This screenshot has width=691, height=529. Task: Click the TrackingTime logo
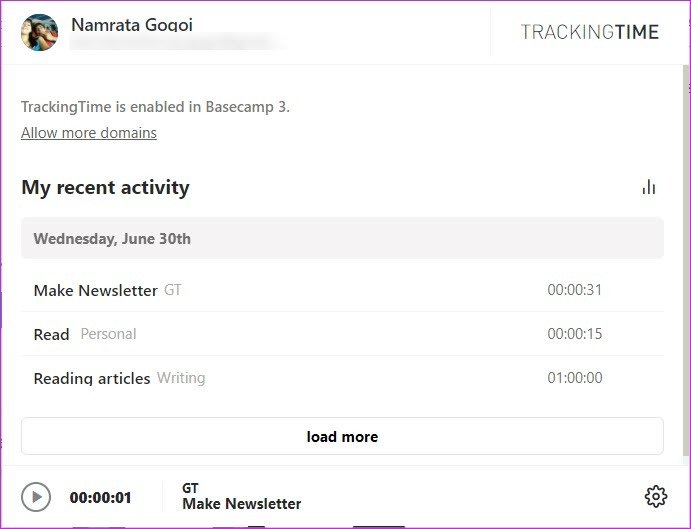click(x=590, y=32)
